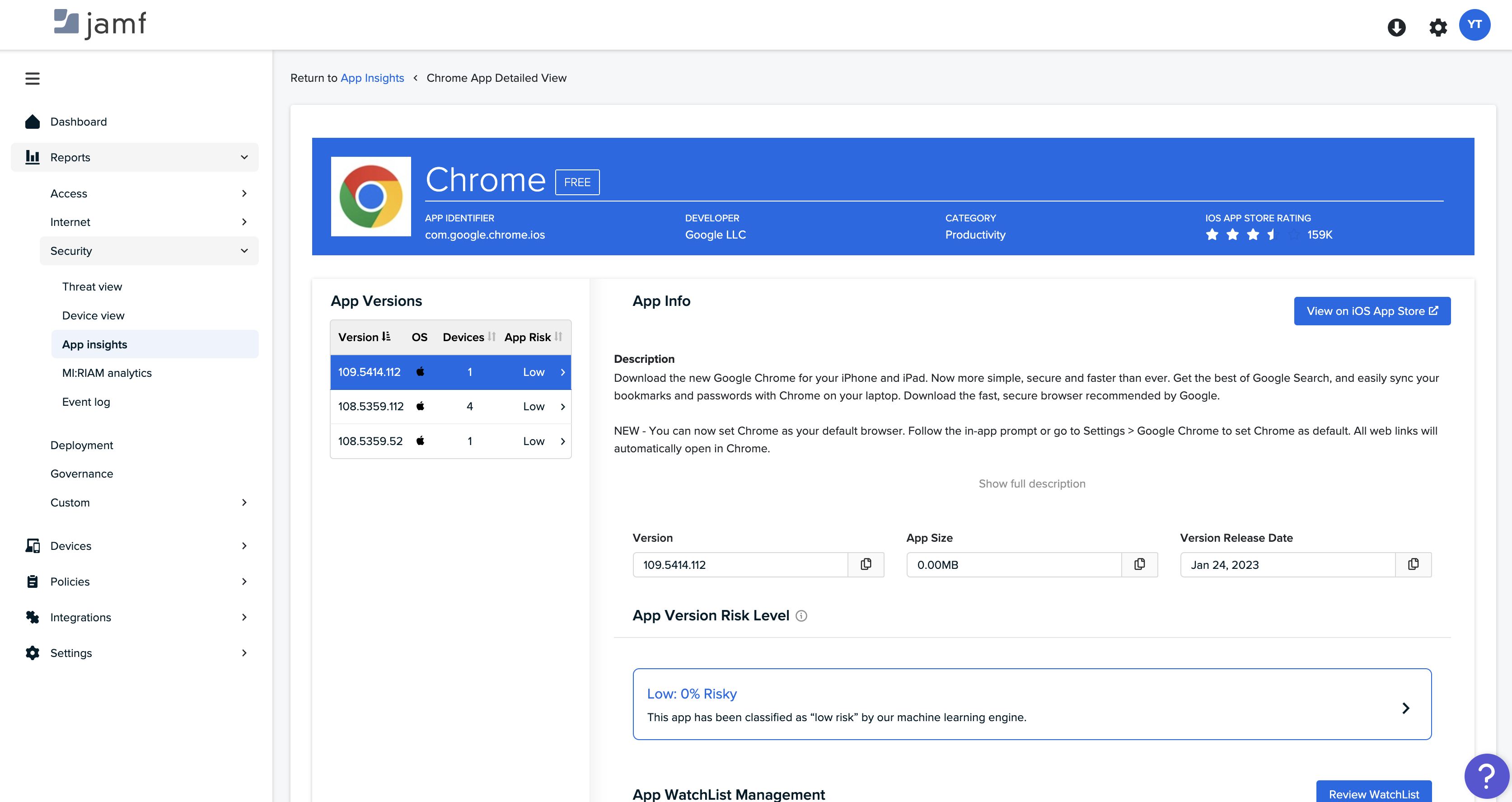Collapse the Security submenu chevron
The width and height of the screenshot is (1512, 802).
(x=244, y=251)
